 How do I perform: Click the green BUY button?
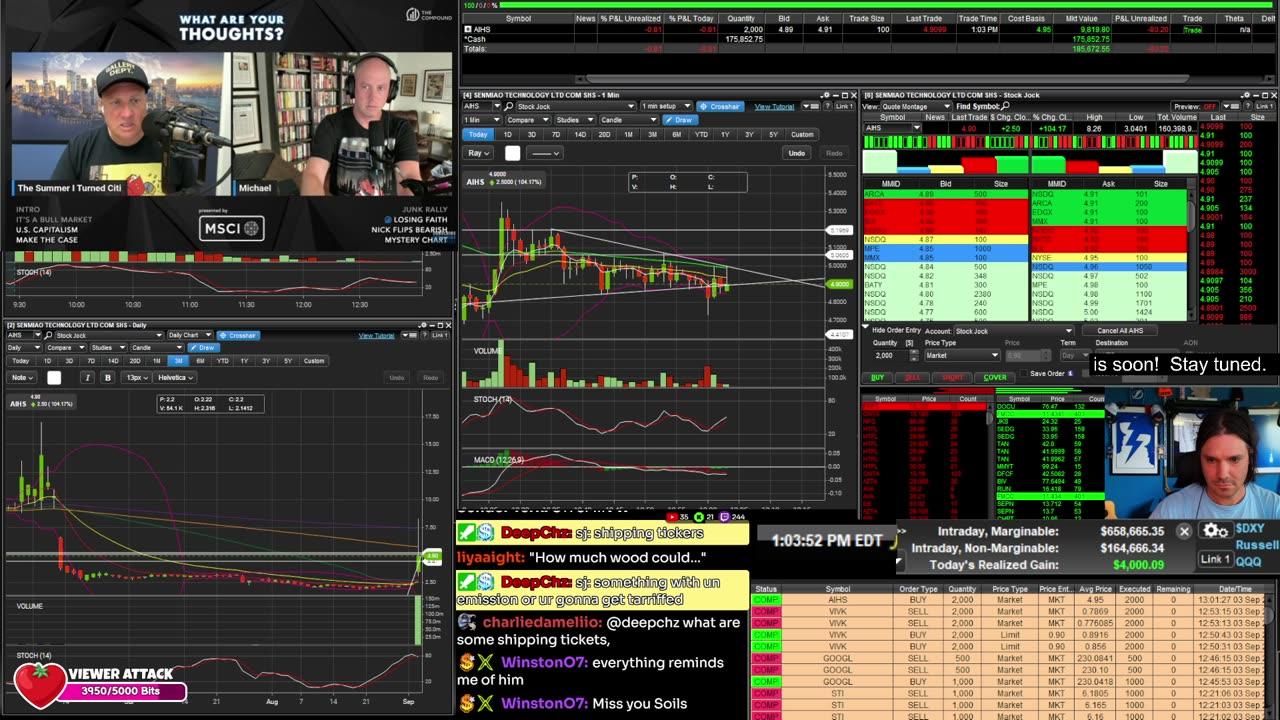tap(878, 378)
